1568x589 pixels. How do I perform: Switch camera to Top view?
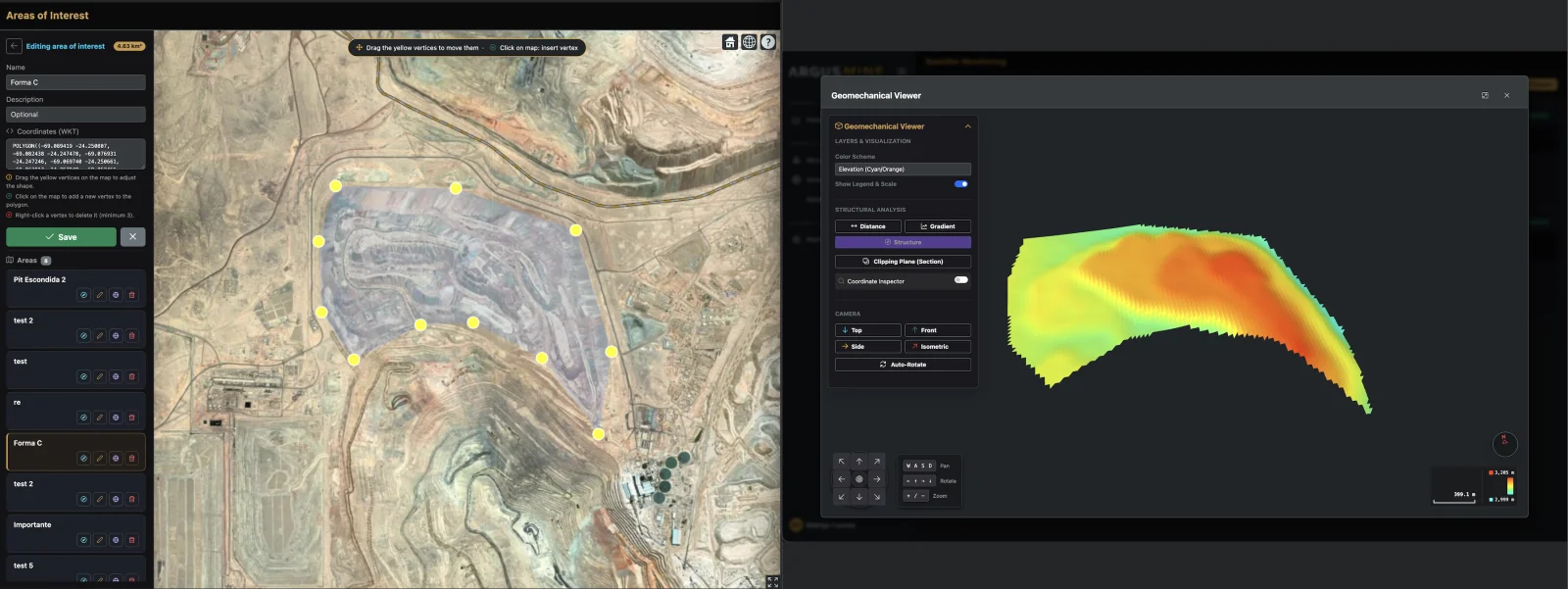867,330
